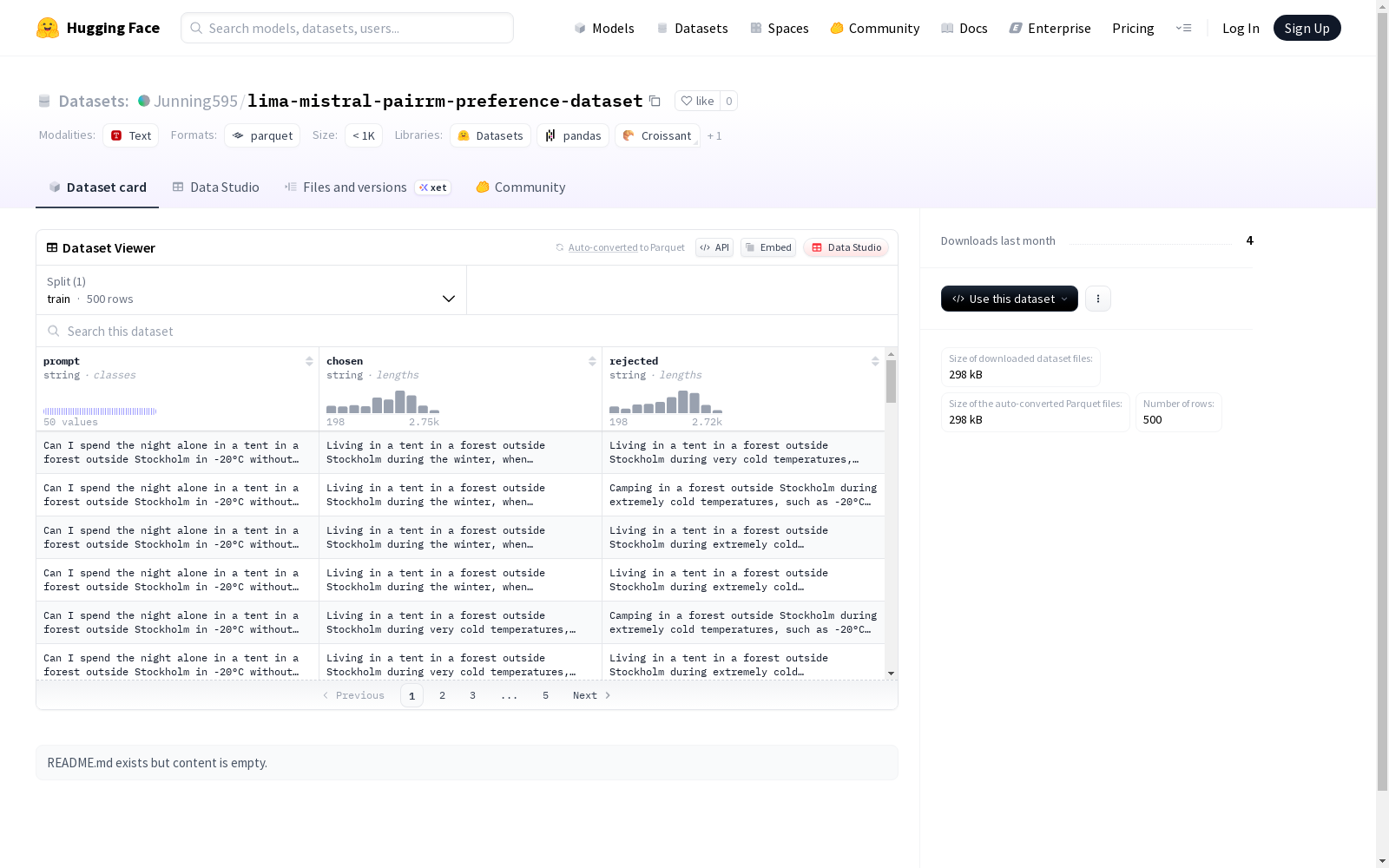This screenshot has height=868, width=1389.
Task: Click the Data Studio button in viewer header
Action: (846, 247)
